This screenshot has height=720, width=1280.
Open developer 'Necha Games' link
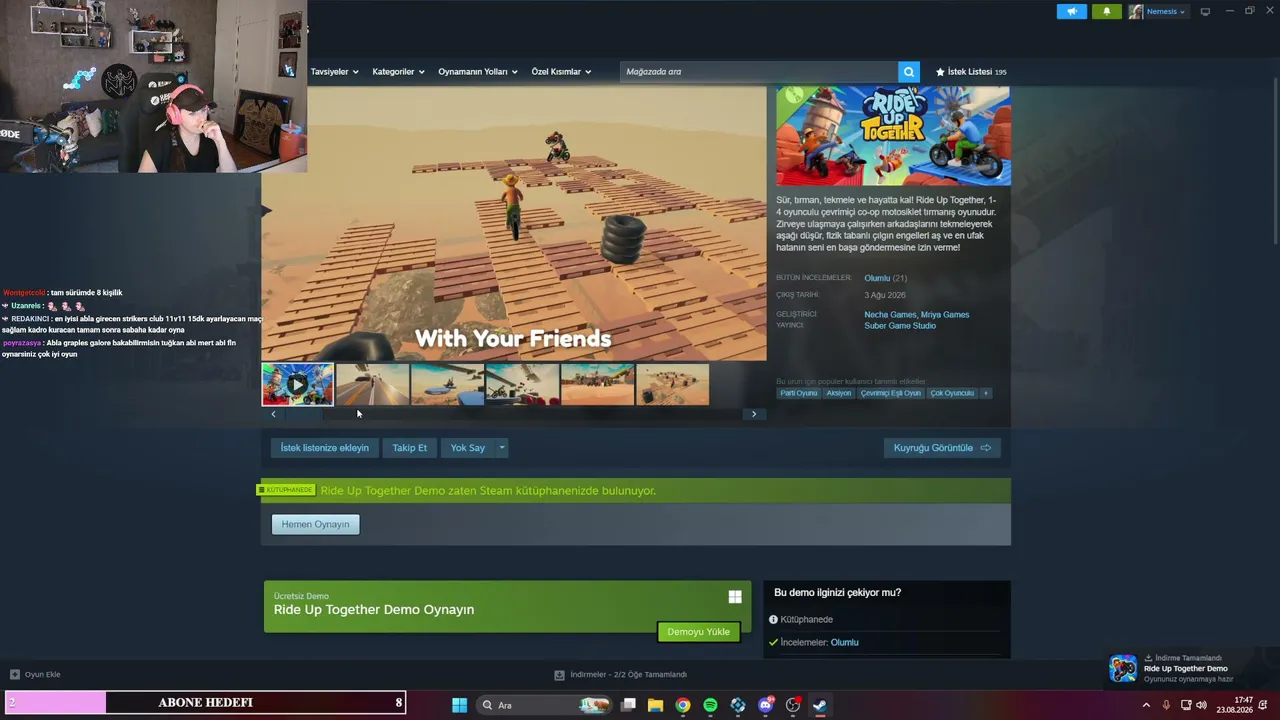[x=890, y=315]
